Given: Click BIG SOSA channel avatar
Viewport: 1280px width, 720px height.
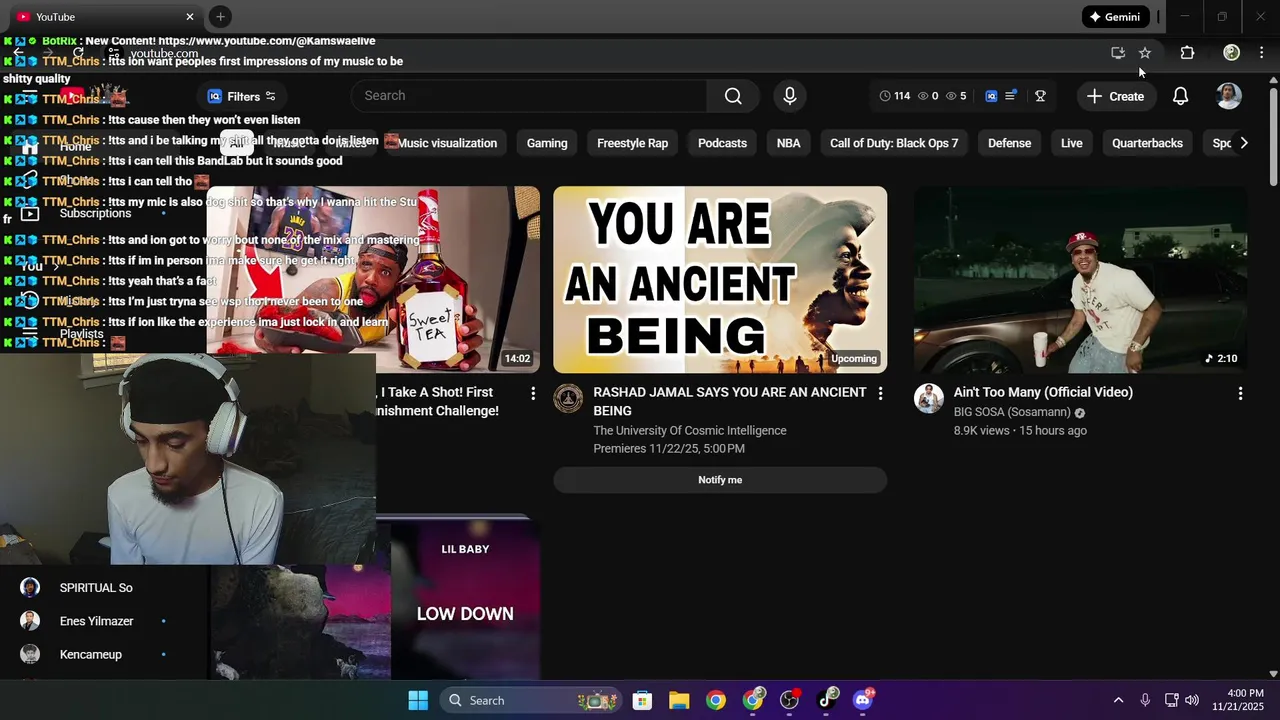Looking at the screenshot, I should coord(928,398).
